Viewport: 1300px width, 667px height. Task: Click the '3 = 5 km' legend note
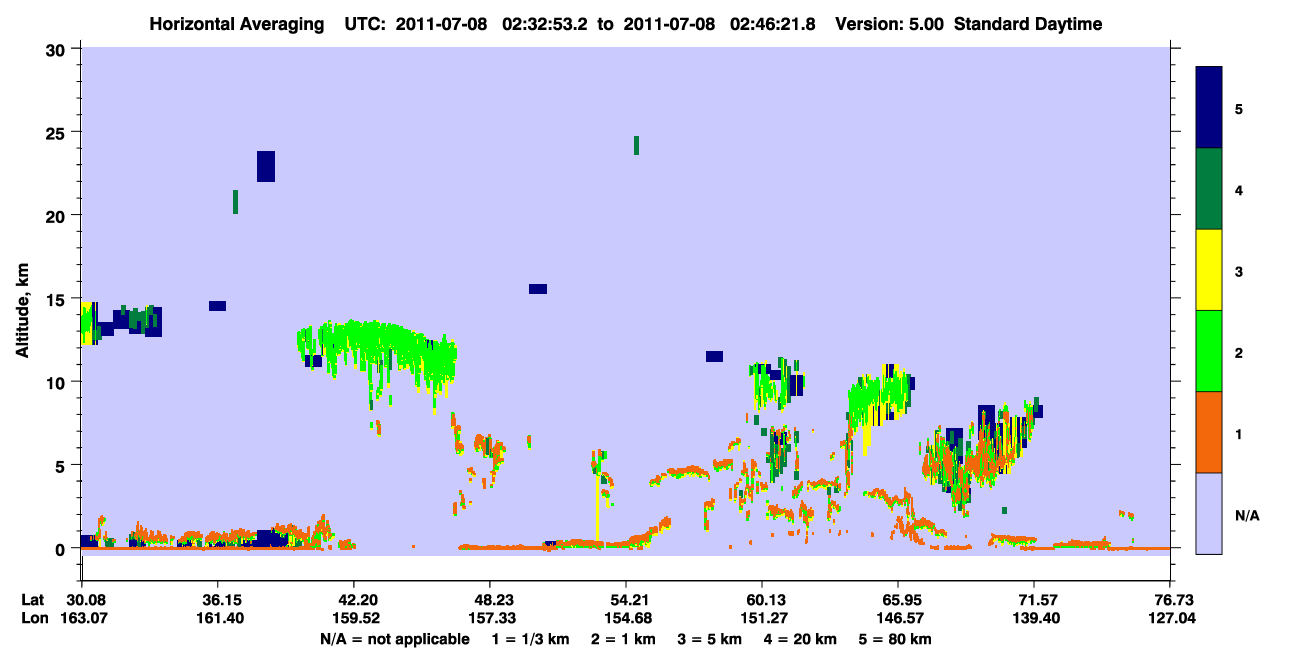point(711,639)
